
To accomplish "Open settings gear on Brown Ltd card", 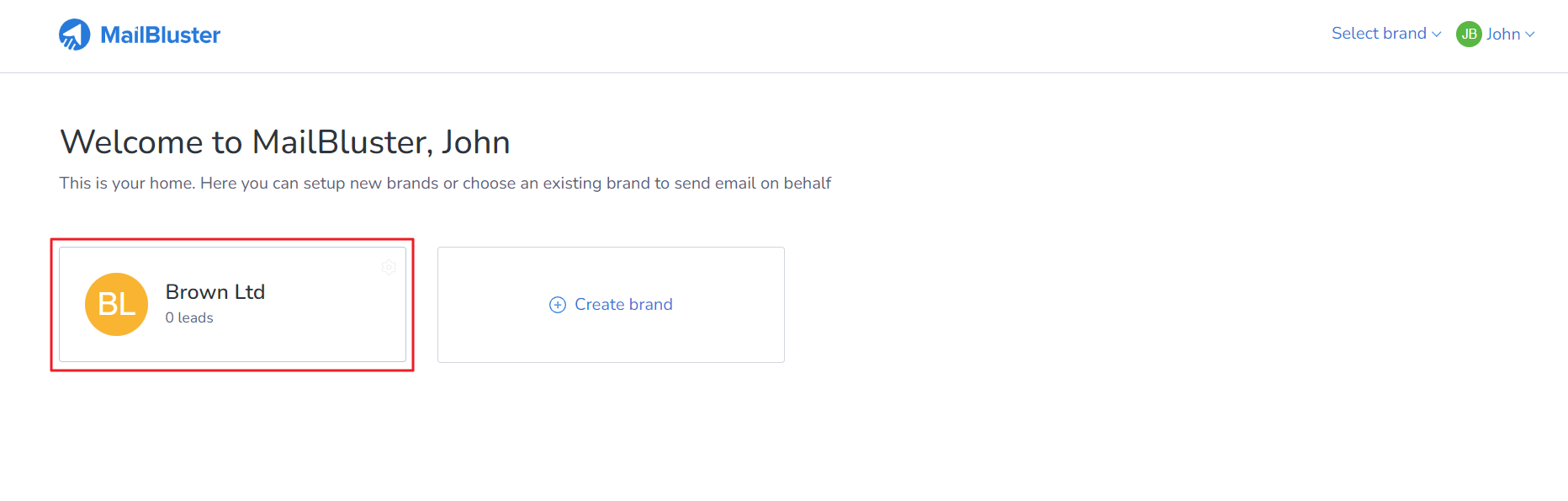I will click(389, 267).
